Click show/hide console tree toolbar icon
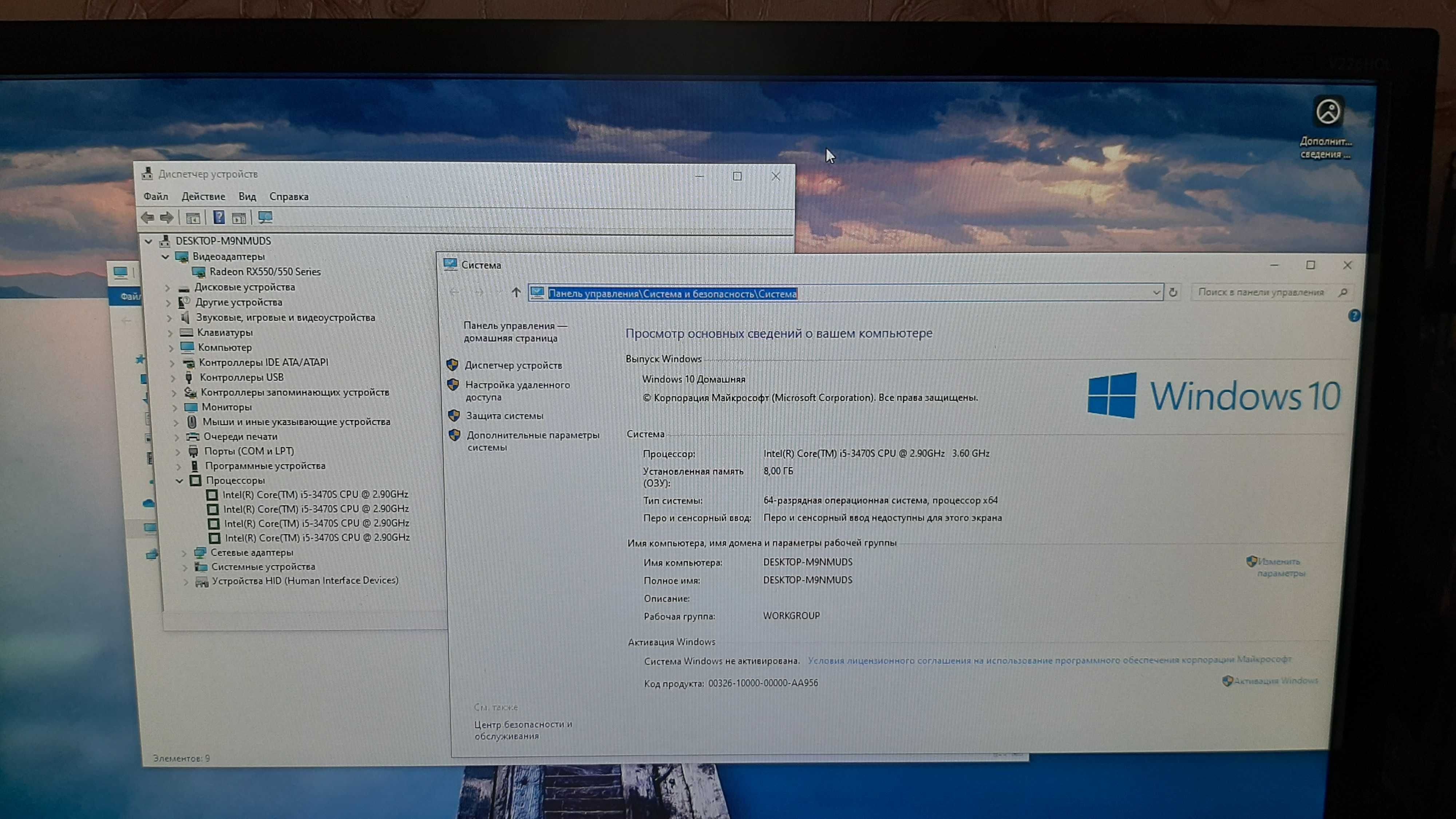Screen dimensions: 1456x819 click(x=193, y=218)
